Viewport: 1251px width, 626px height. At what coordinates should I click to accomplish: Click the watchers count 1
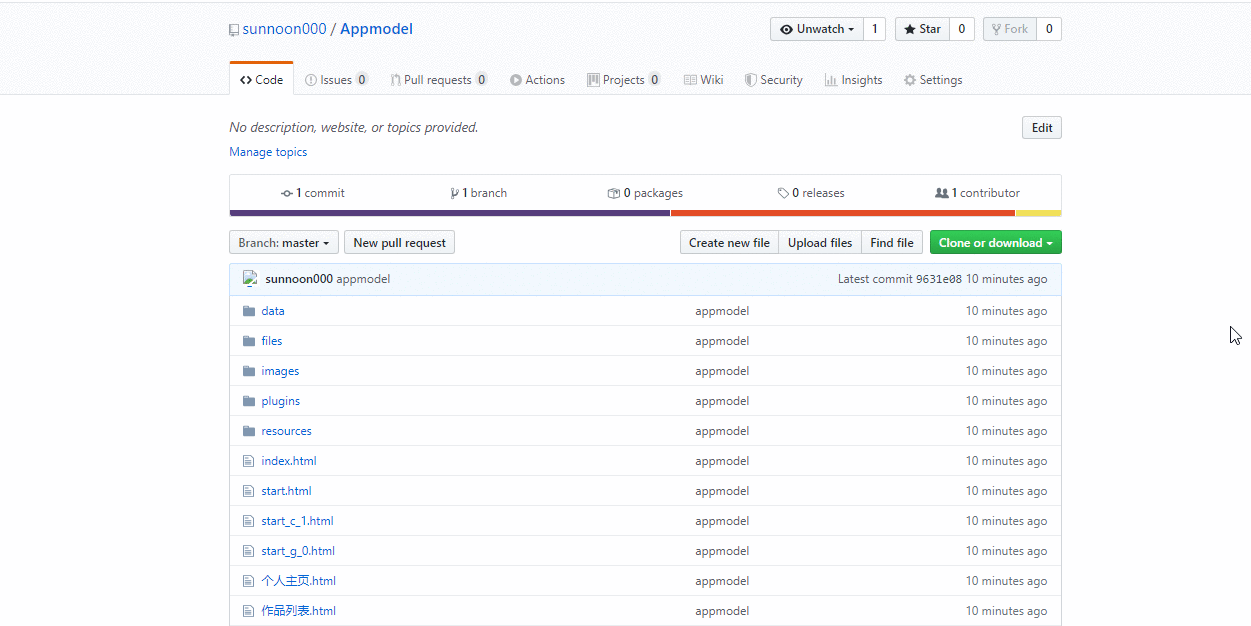tap(874, 29)
